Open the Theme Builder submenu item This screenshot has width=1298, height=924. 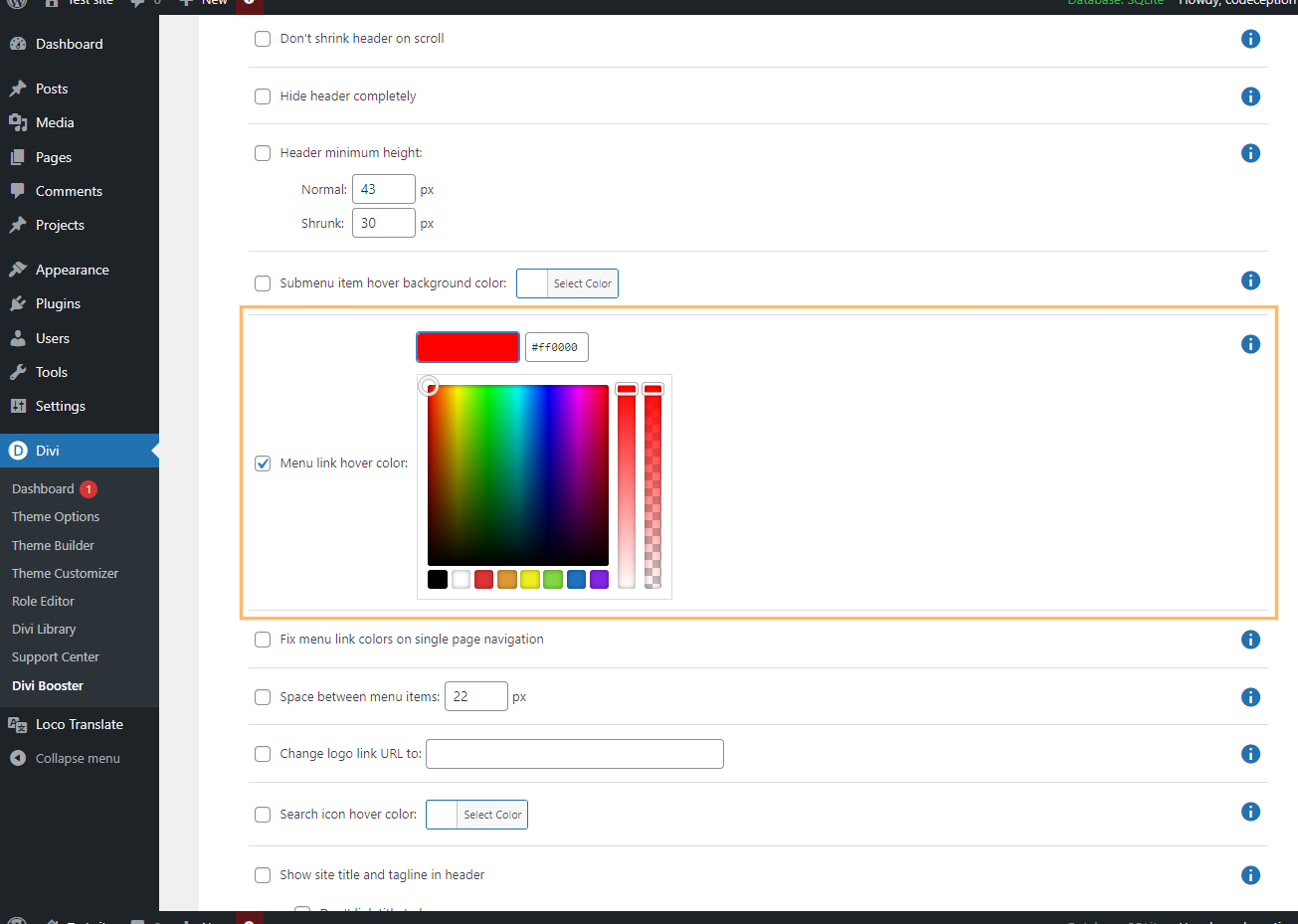click(x=53, y=545)
